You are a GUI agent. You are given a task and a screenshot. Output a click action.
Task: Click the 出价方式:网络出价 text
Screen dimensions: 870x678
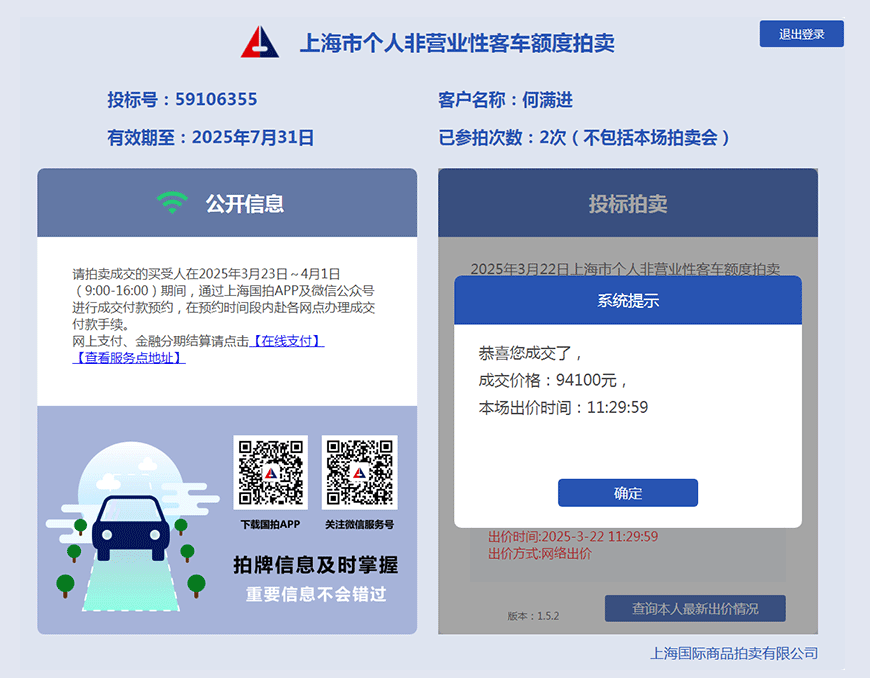[x=539, y=554]
